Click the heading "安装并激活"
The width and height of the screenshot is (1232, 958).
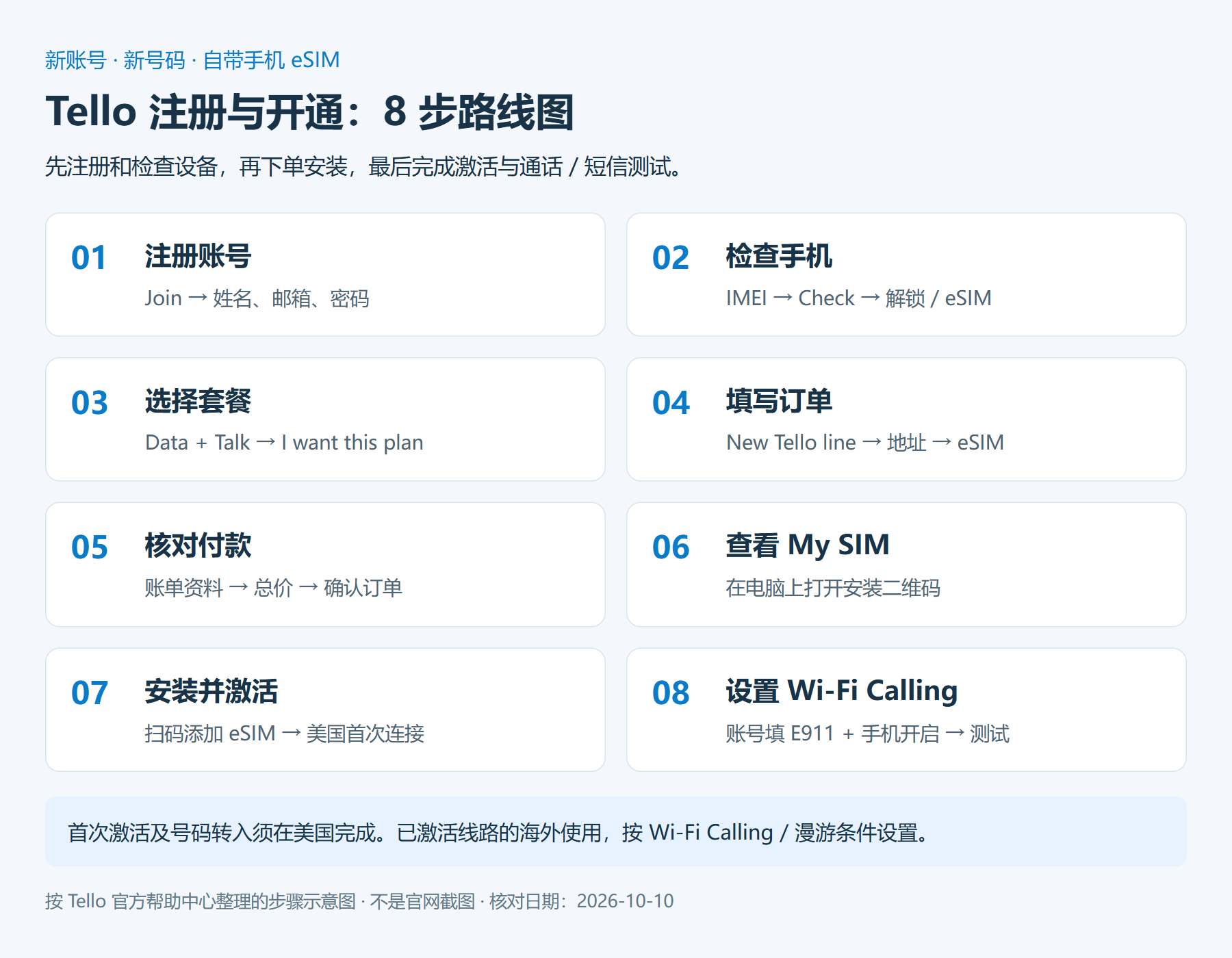211,692
